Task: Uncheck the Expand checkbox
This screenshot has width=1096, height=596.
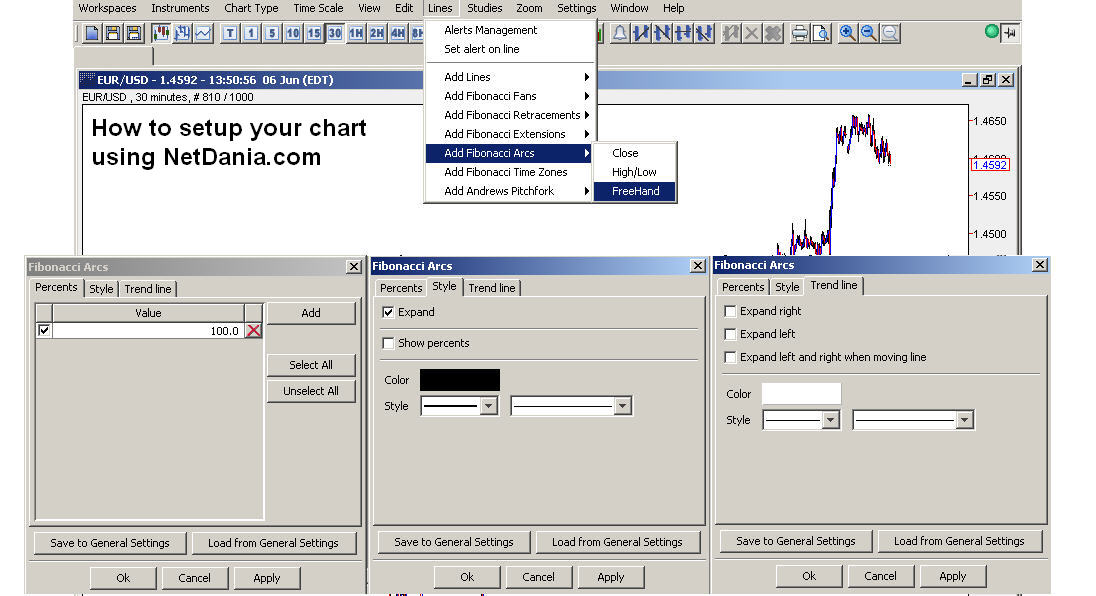Action: (388, 312)
